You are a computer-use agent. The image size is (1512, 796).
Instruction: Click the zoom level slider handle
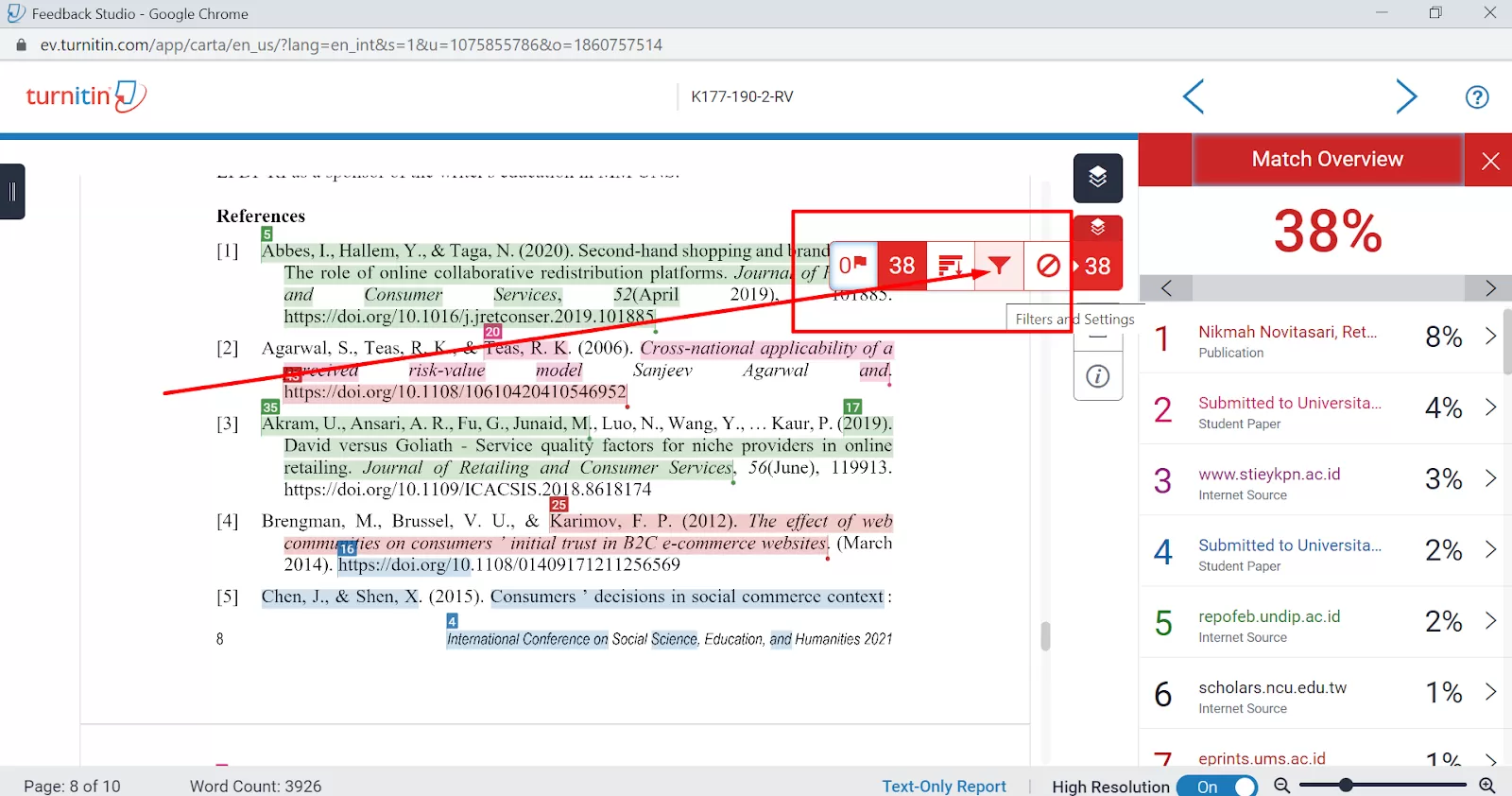pos(1346,785)
